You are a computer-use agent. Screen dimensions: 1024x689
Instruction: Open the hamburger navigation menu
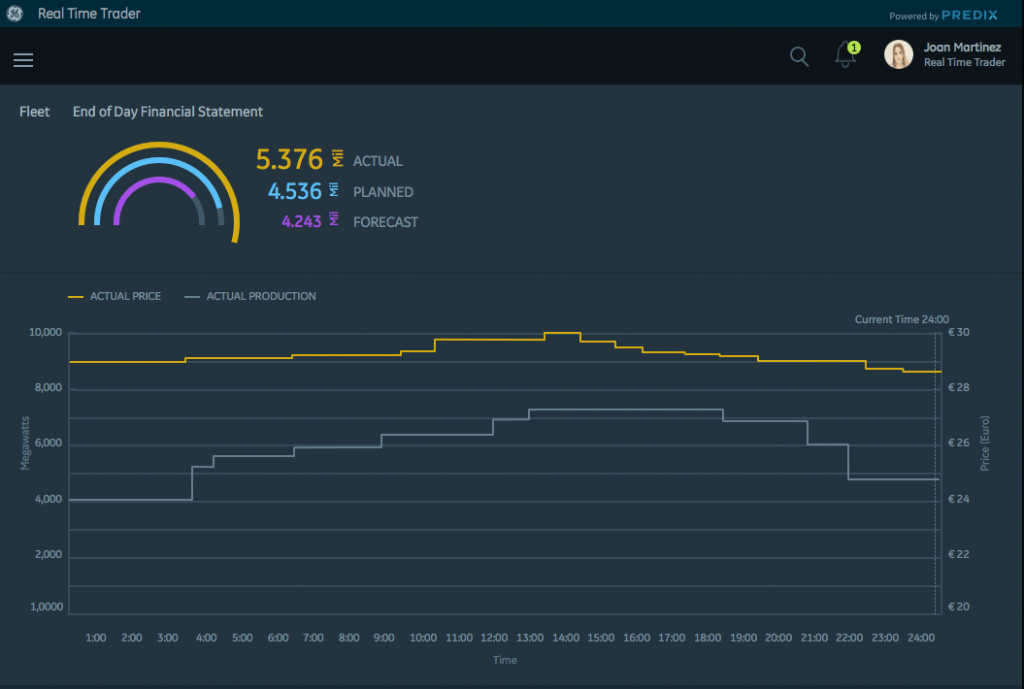point(23,60)
